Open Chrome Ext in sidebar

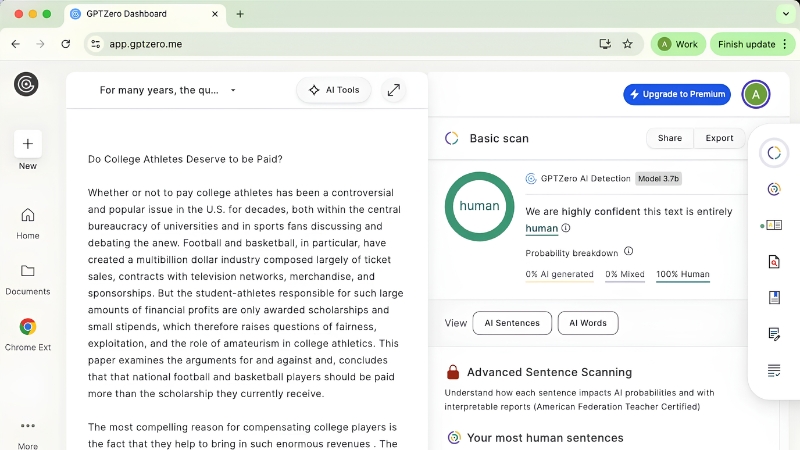click(28, 335)
